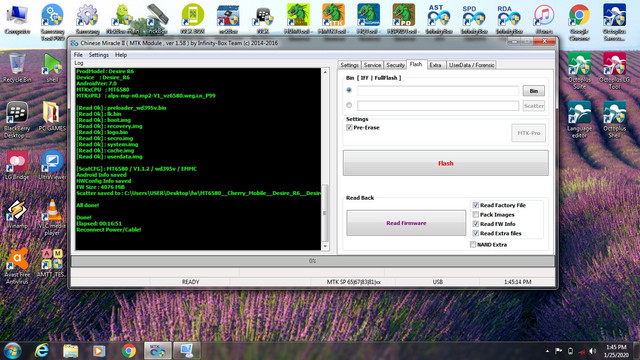Click the log scrollbar down arrow
Image resolution: width=640 pixels, height=360 pixels.
tap(325, 246)
